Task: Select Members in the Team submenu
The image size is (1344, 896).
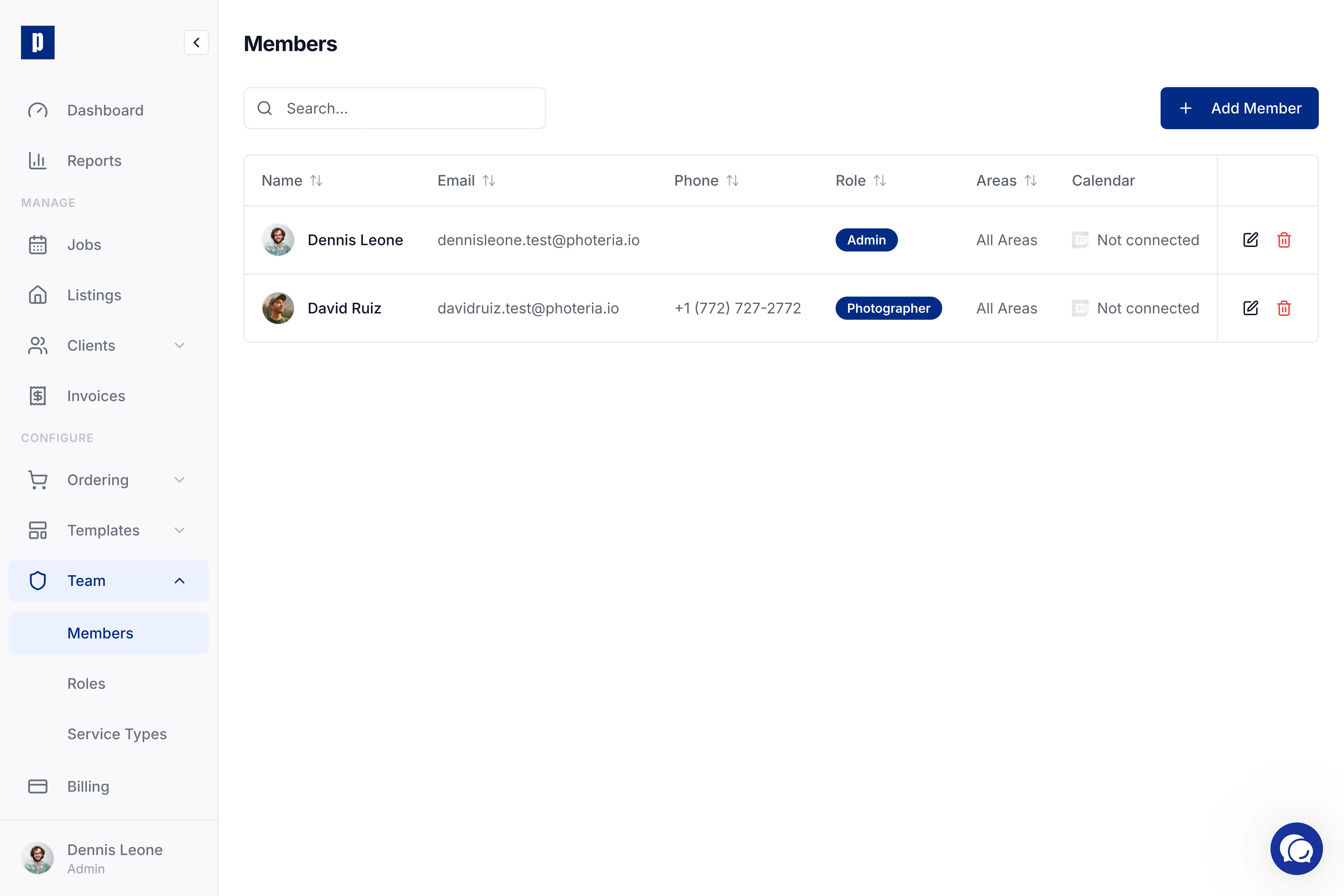Action: 108,633
